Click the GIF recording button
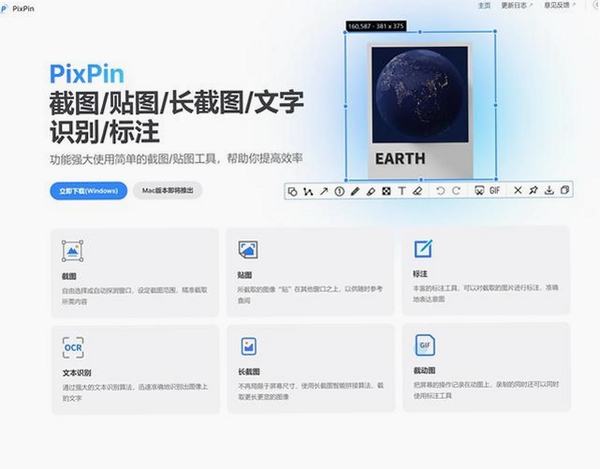Screen dimensions: 600x469 (x=495, y=190)
